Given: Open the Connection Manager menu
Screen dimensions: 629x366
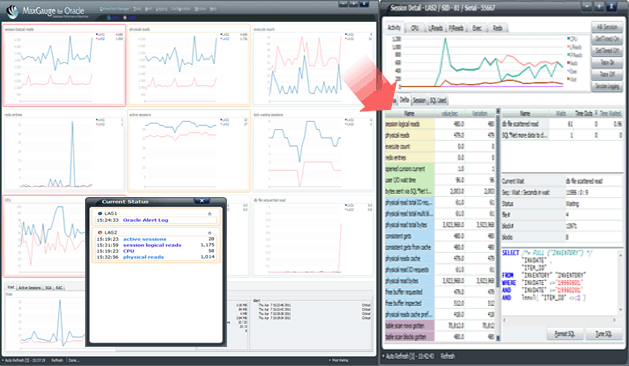Looking at the screenshot, I should click(115, 9).
